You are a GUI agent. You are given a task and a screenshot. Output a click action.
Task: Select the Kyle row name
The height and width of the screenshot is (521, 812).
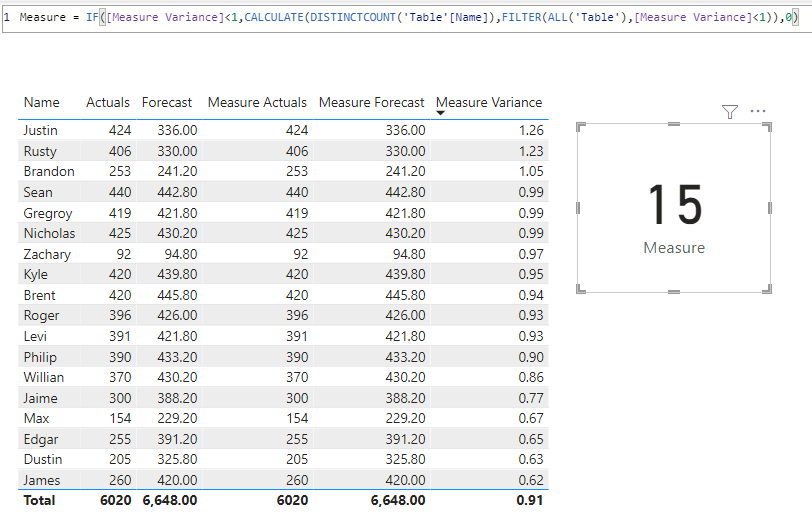(x=36, y=274)
